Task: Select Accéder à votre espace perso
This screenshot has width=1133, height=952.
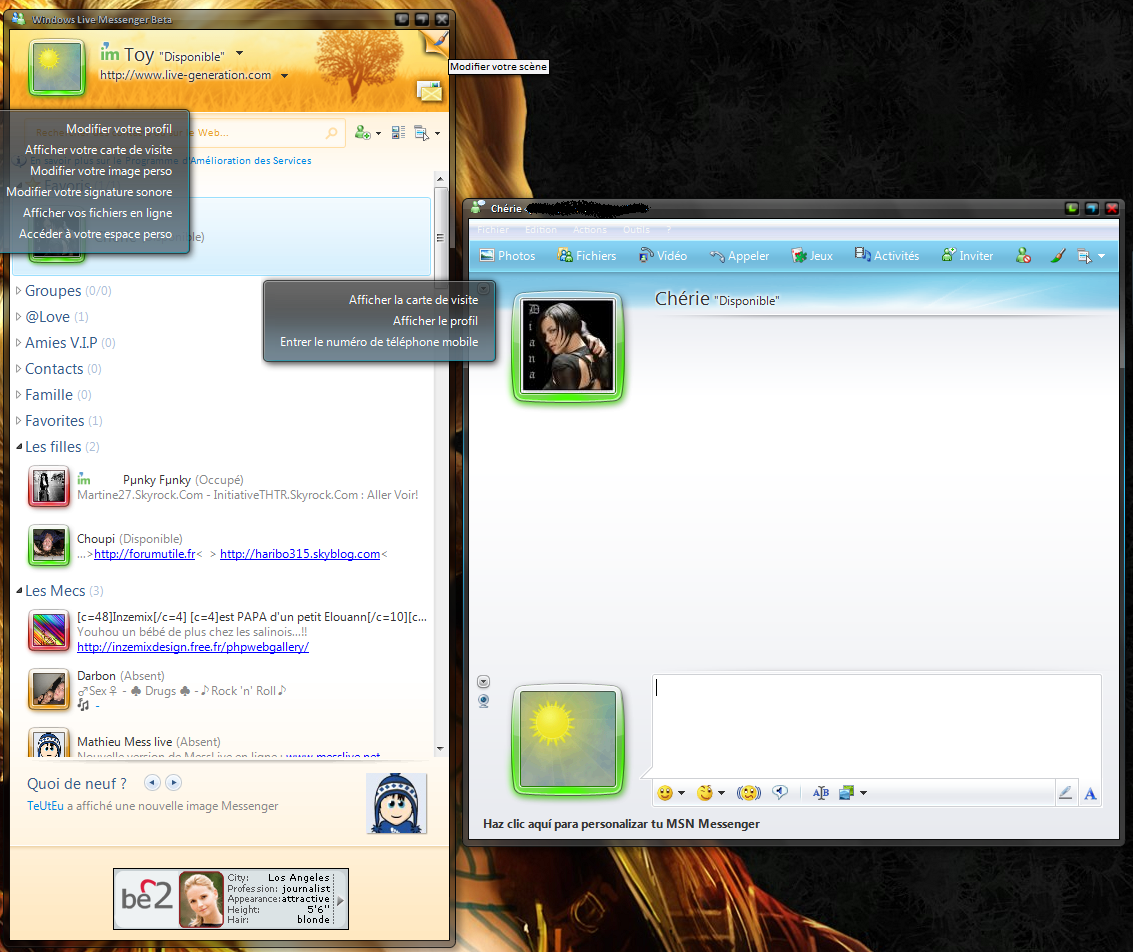Action: point(95,233)
